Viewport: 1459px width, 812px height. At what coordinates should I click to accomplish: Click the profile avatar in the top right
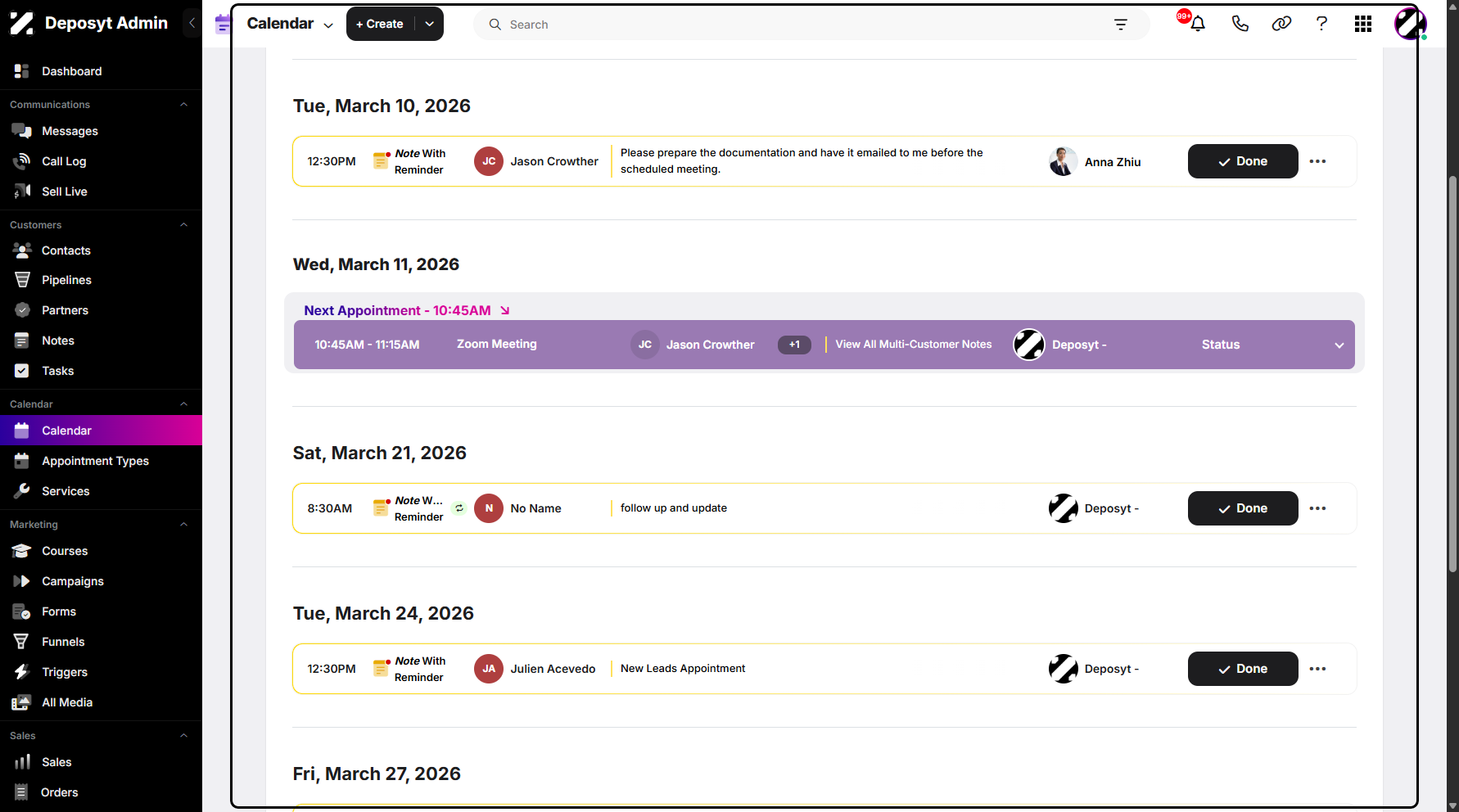(x=1410, y=24)
